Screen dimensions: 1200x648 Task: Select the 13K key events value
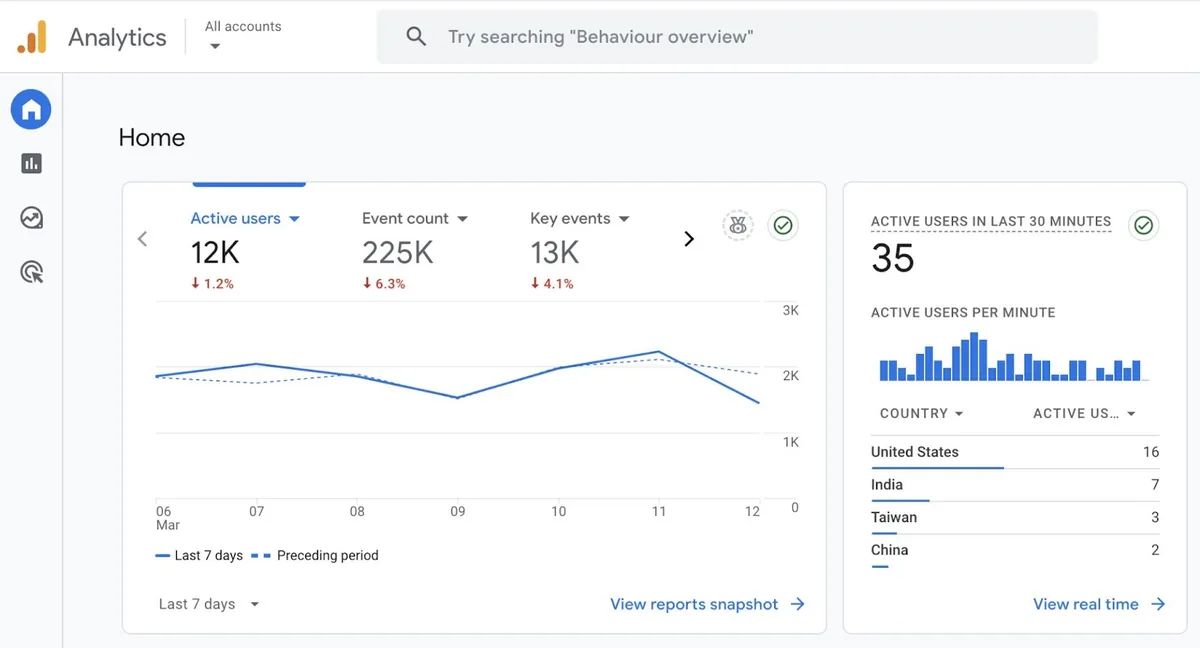click(555, 253)
